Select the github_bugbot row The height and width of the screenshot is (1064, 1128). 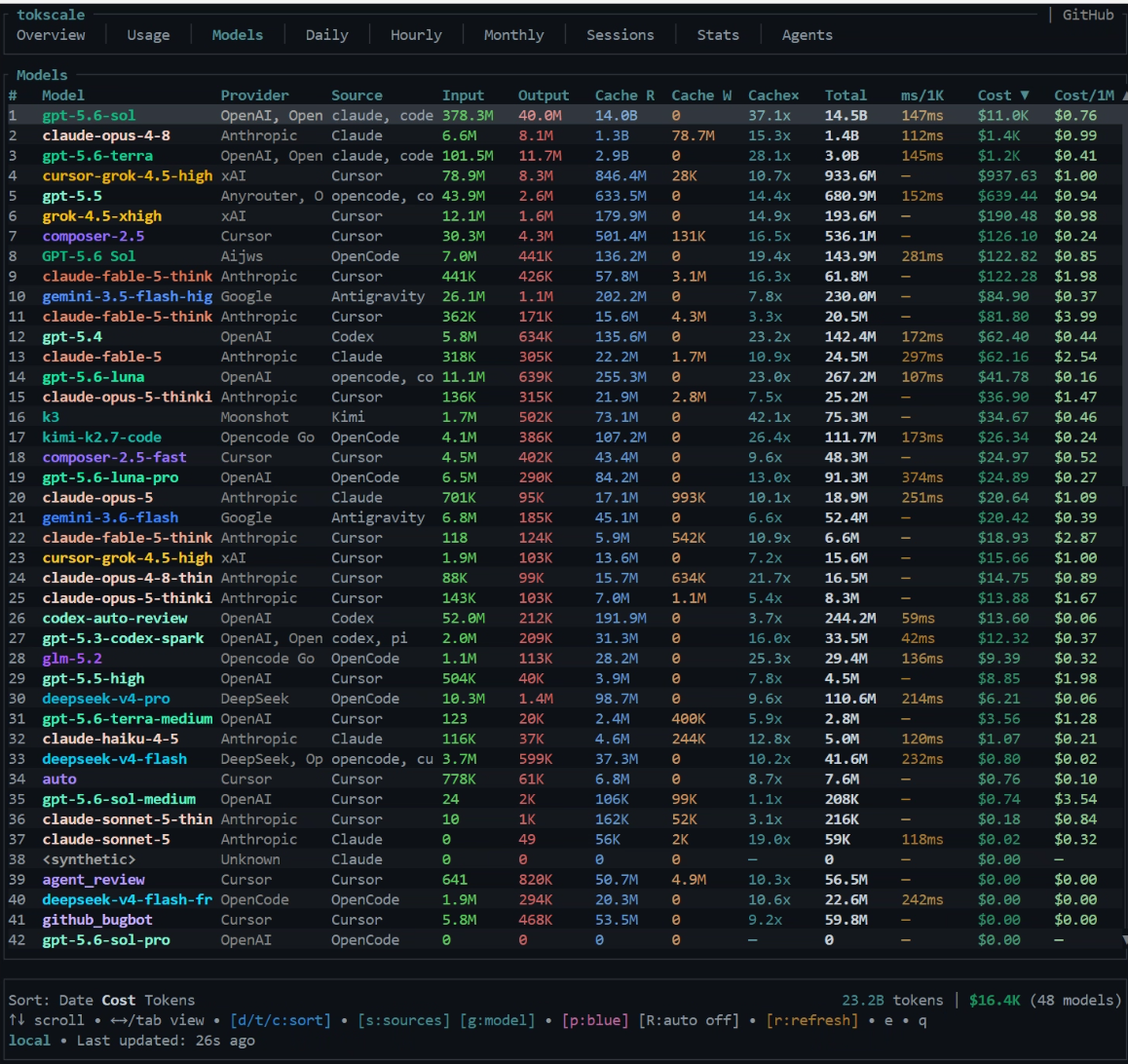pos(563,920)
